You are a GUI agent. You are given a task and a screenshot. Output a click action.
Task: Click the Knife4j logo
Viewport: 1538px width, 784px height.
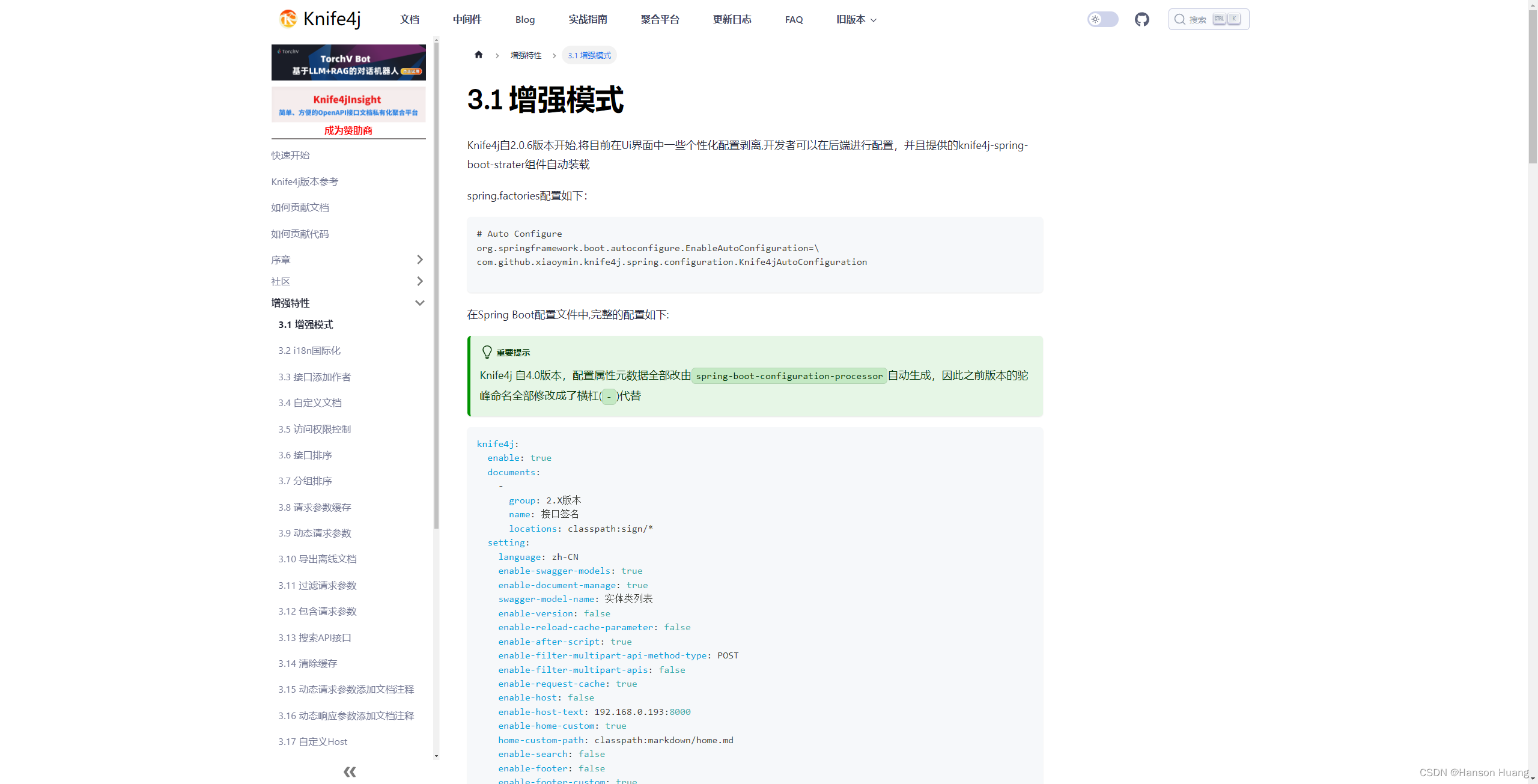318,19
